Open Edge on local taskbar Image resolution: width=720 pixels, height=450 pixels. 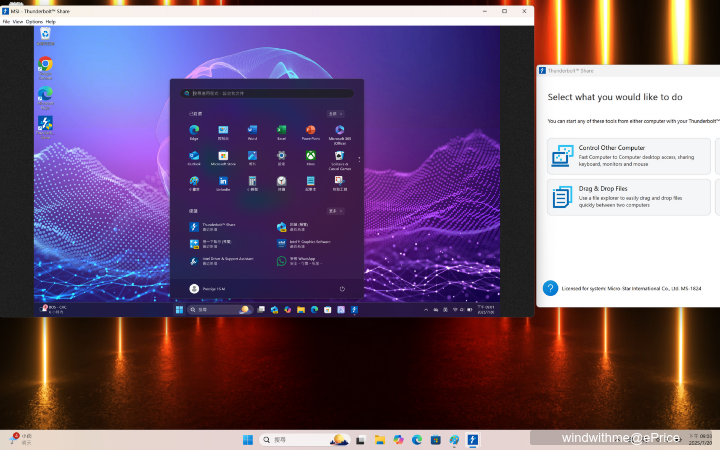[x=417, y=439]
